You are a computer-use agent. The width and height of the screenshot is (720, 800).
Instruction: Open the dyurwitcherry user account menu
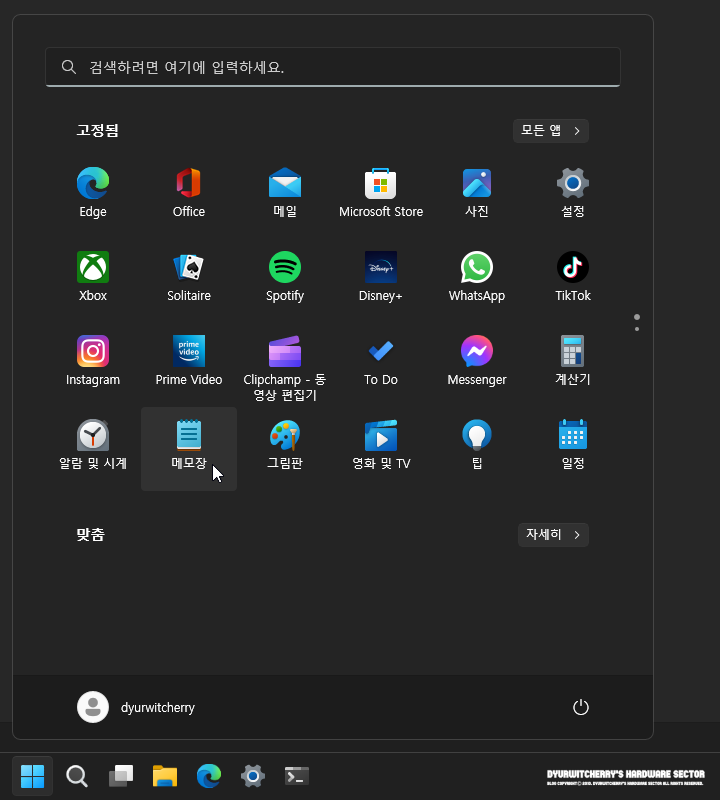click(x=136, y=707)
